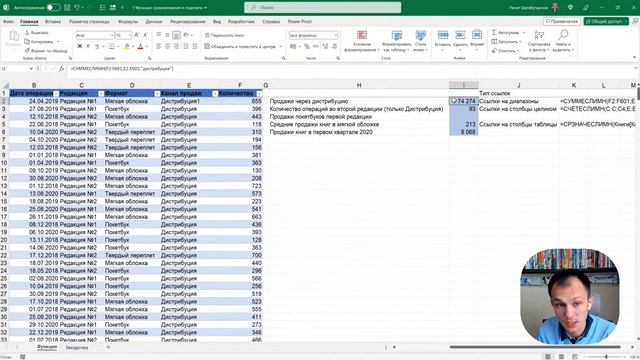Switch to the second sheet tab at the bottom
The width and height of the screenshot is (640, 360).
(x=77, y=347)
